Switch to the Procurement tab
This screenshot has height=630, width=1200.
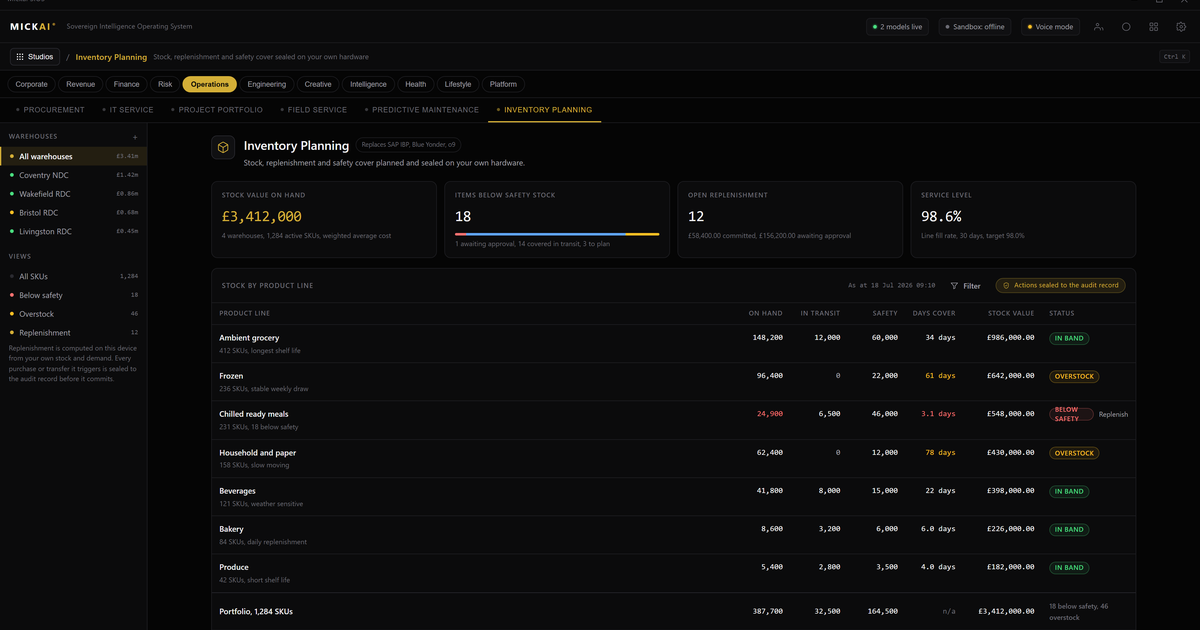(x=50, y=110)
